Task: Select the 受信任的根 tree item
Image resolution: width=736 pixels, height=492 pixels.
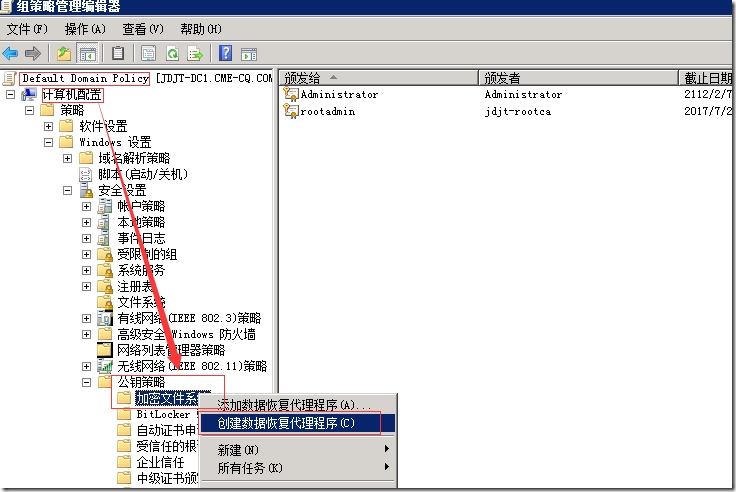Action: coord(167,446)
